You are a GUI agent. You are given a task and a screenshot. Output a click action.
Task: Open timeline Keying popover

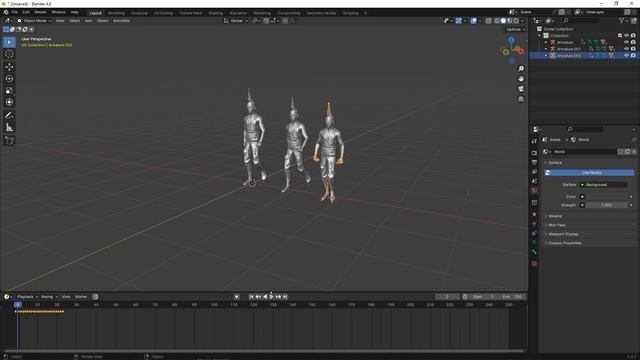click(49, 297)
